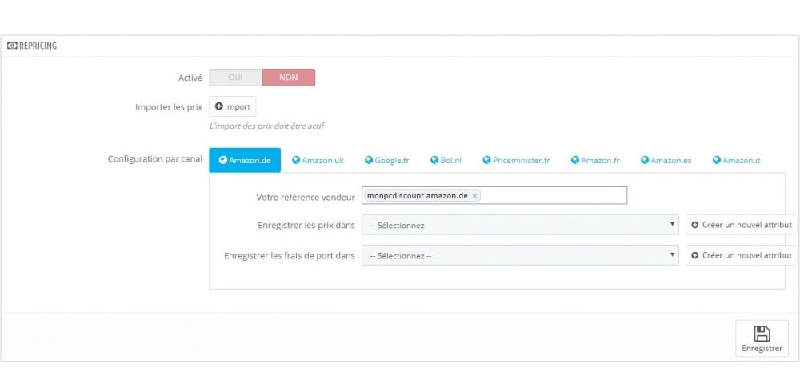Click the globe icon on Amazon.es tab
This screenshot has height=380, width=800.
(645, 160)
